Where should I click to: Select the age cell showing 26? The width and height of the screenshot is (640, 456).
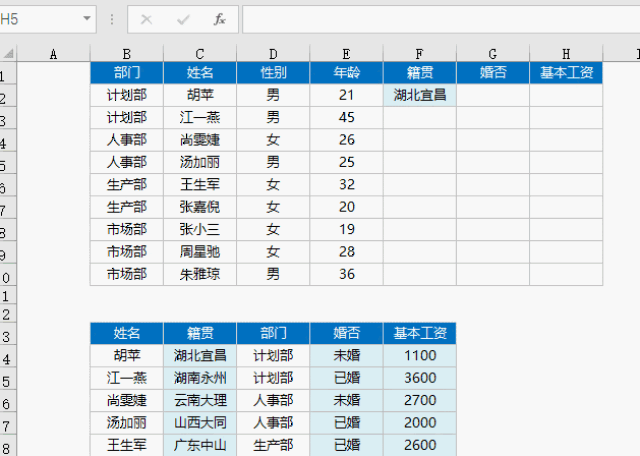[346, 140]
